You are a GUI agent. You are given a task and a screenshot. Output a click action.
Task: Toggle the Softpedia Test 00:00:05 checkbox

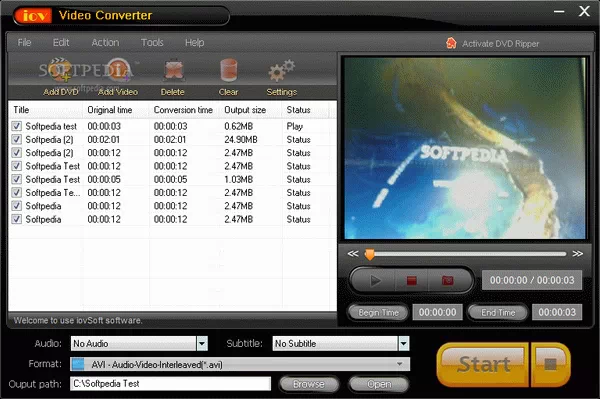16,179
